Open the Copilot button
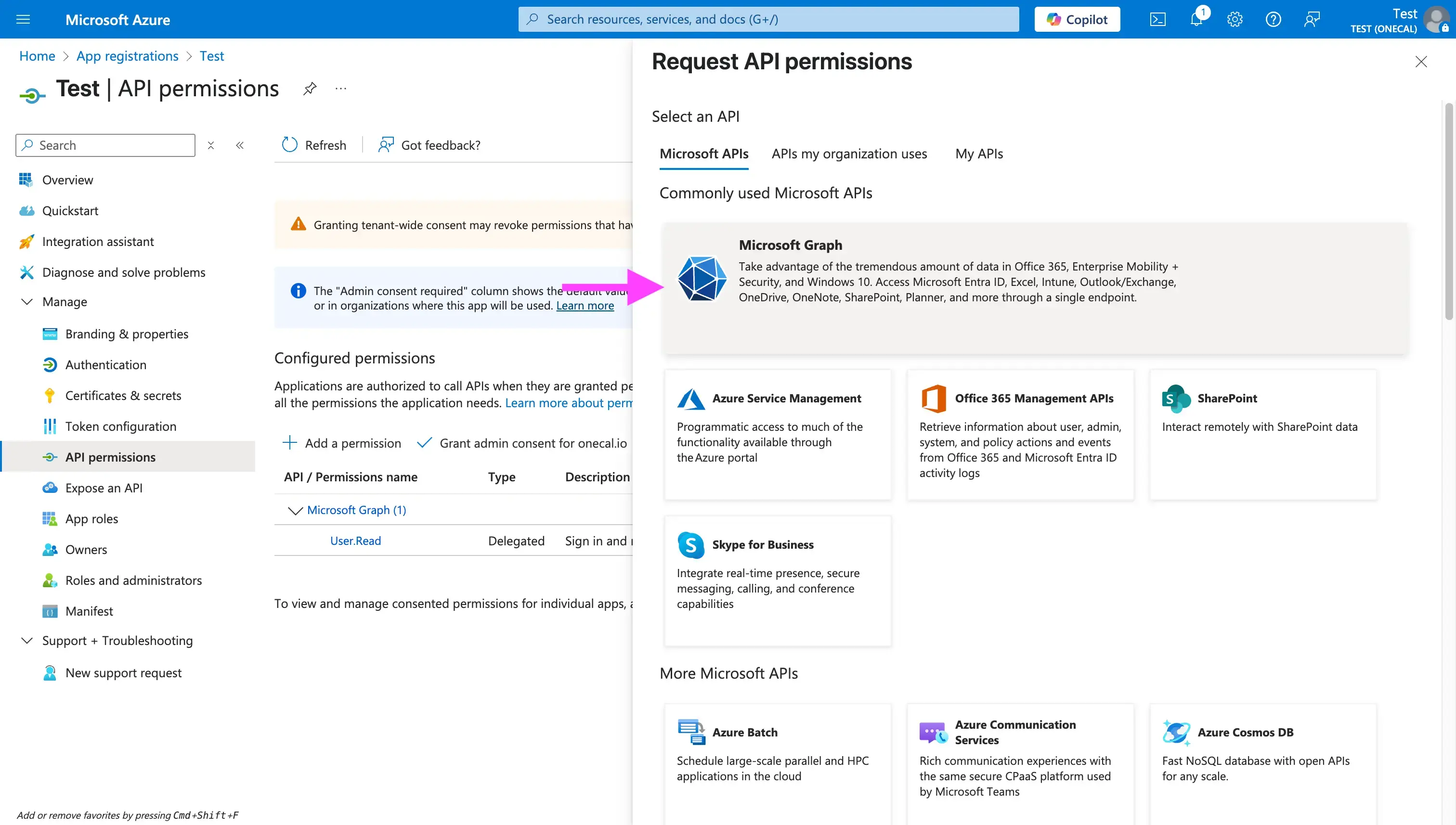 click(x=1077, y=19)
